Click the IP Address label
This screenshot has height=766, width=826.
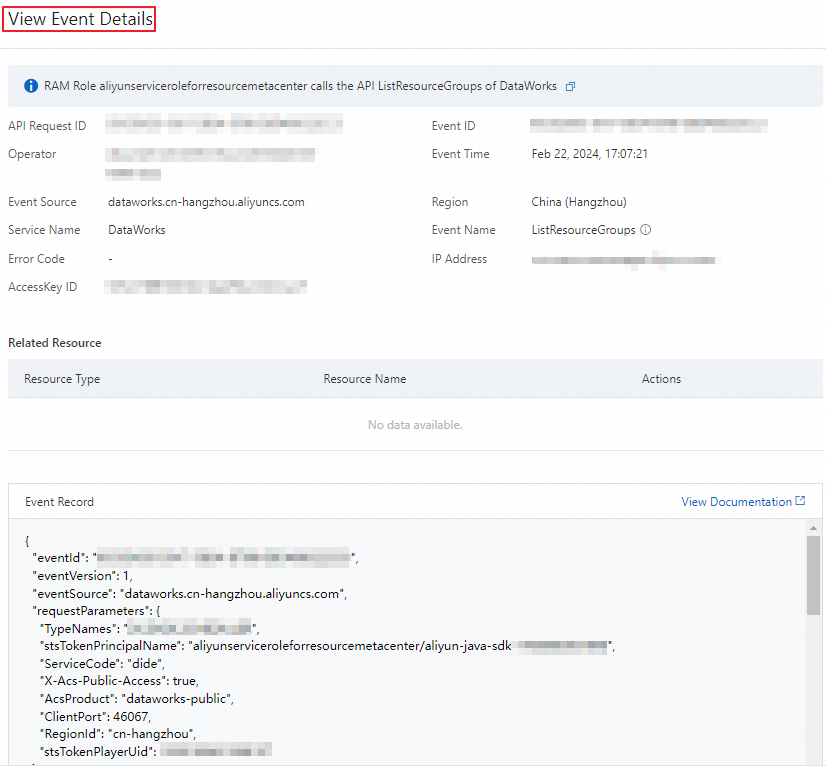[459, 259]
